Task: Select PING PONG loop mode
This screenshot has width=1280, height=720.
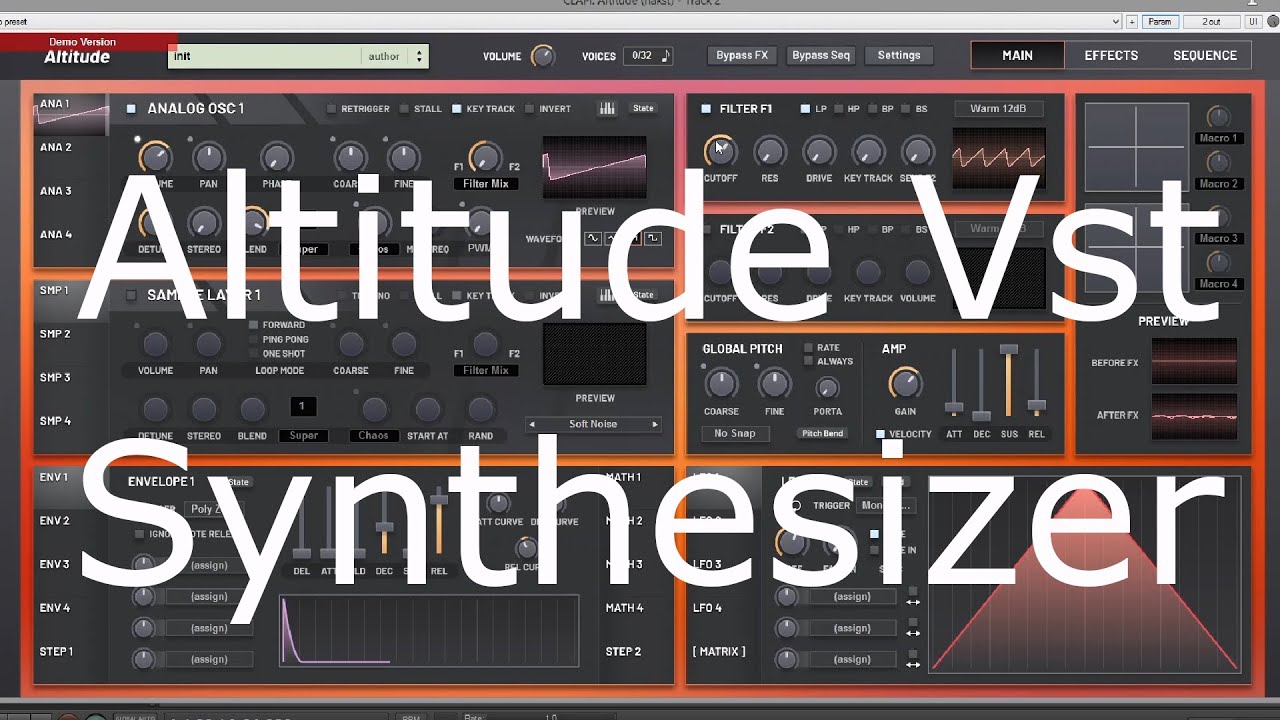Action: coord(254,340)
